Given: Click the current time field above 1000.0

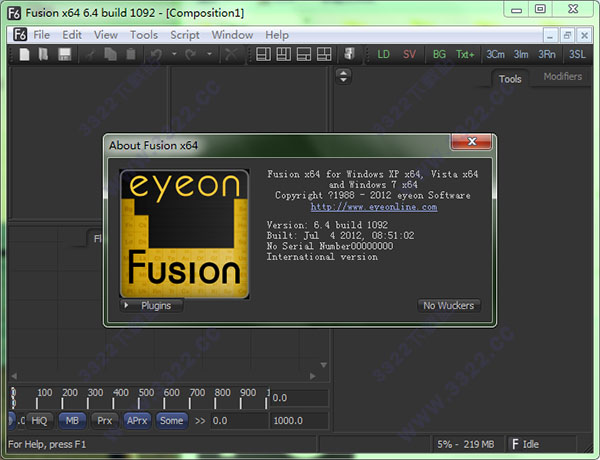Looking at the screenshot, I should coord(299,398).
